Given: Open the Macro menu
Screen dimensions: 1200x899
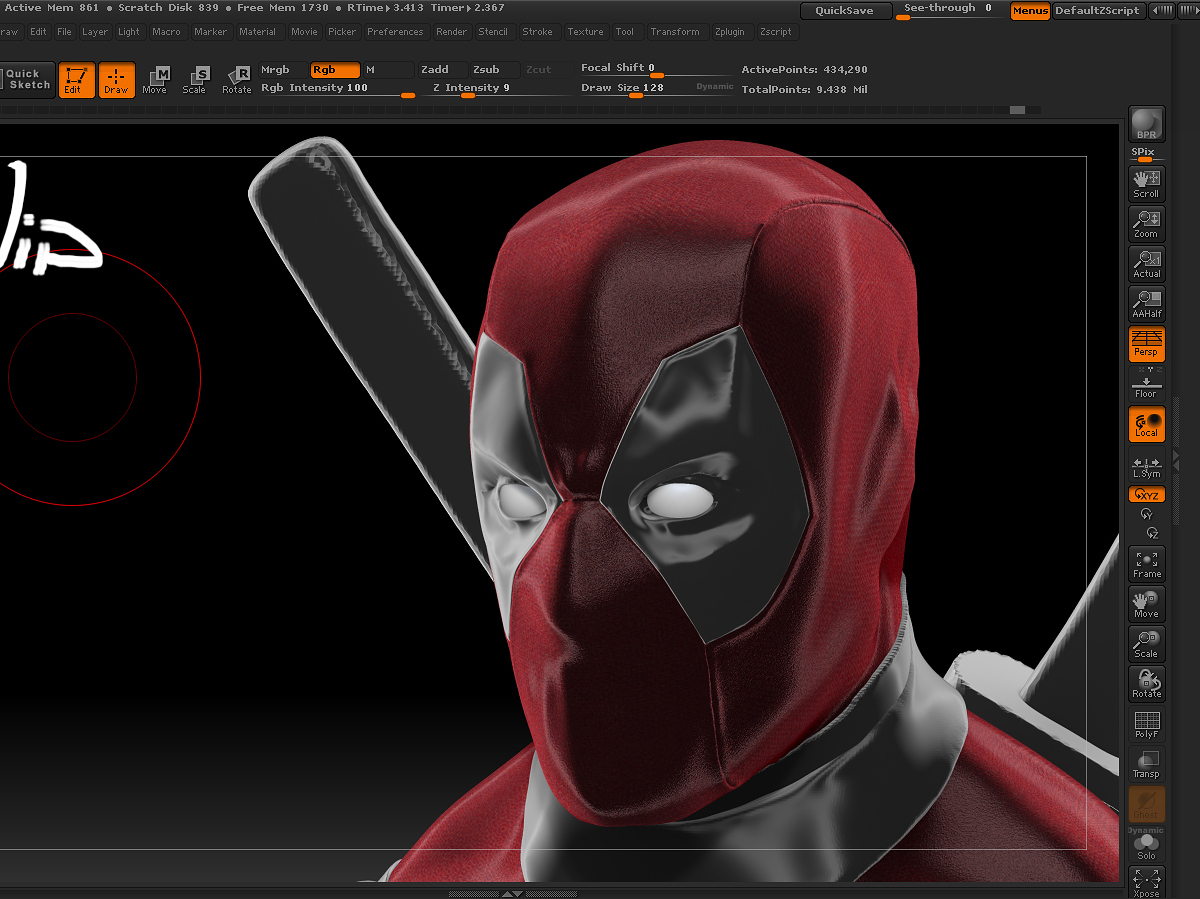Looking at the screenshot, I should pos(166,32).
